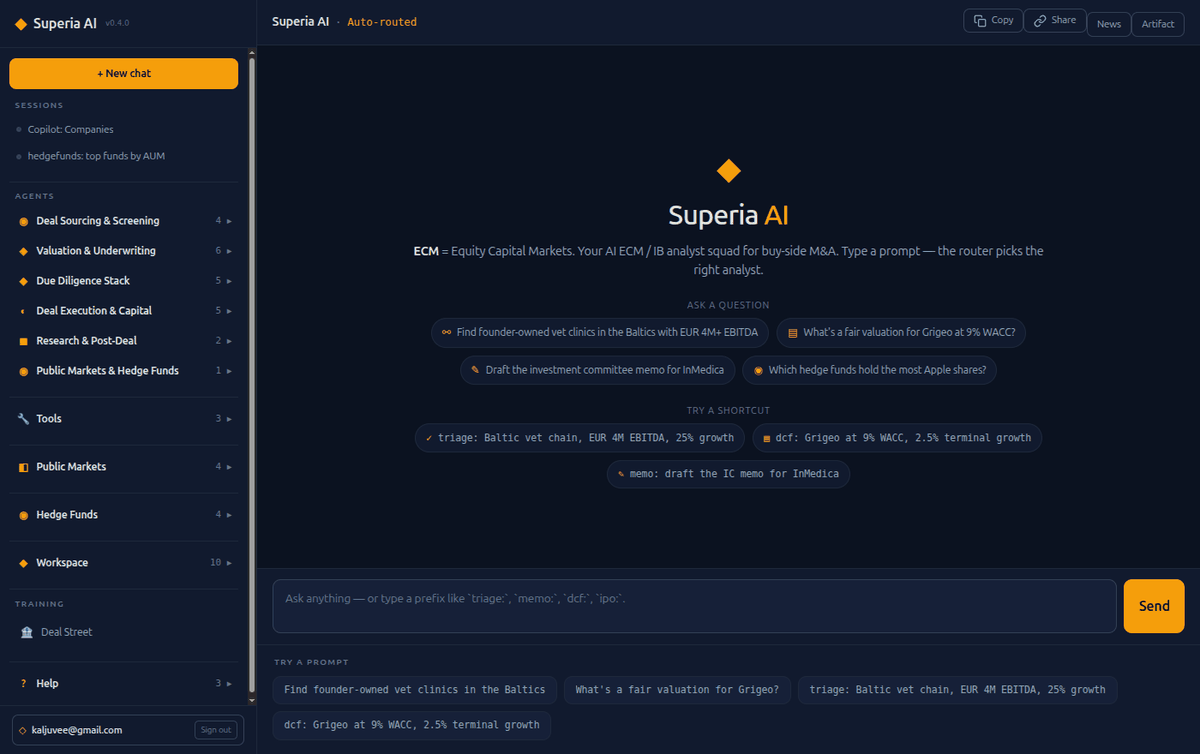Focus the Ask anything input field

[x=694, y=606]
